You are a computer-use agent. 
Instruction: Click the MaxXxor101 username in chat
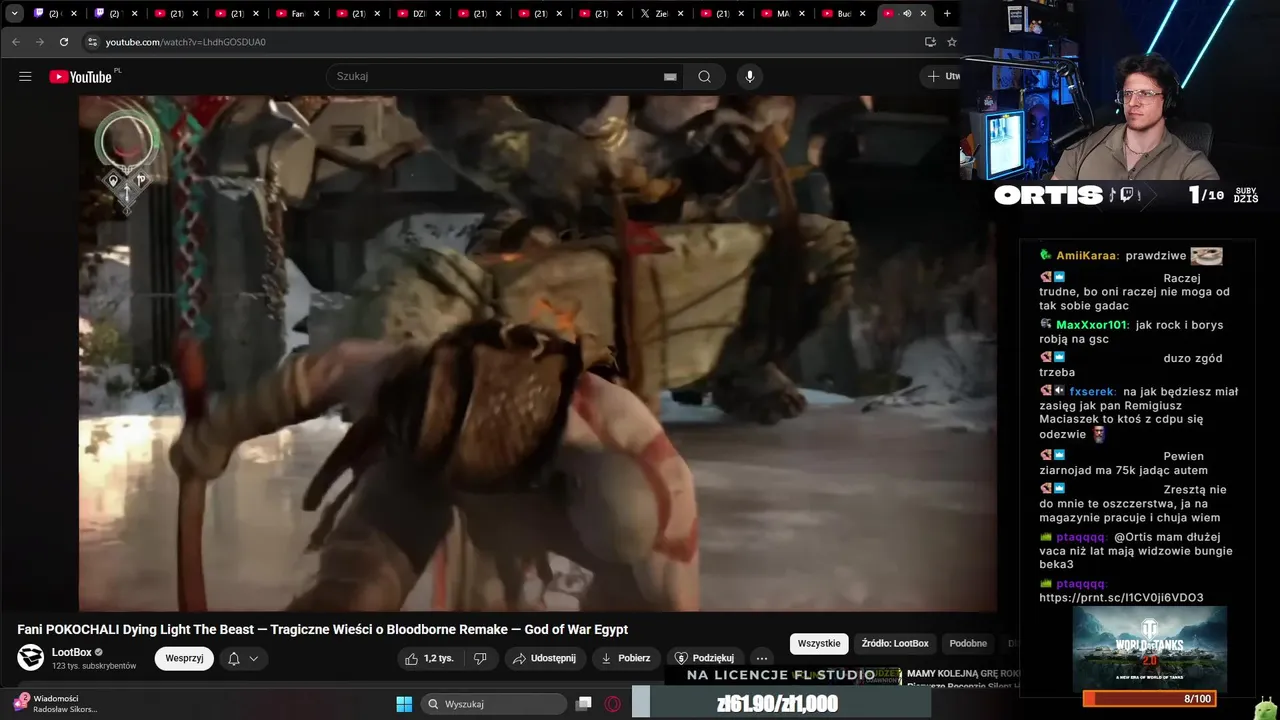point(1092,325)
